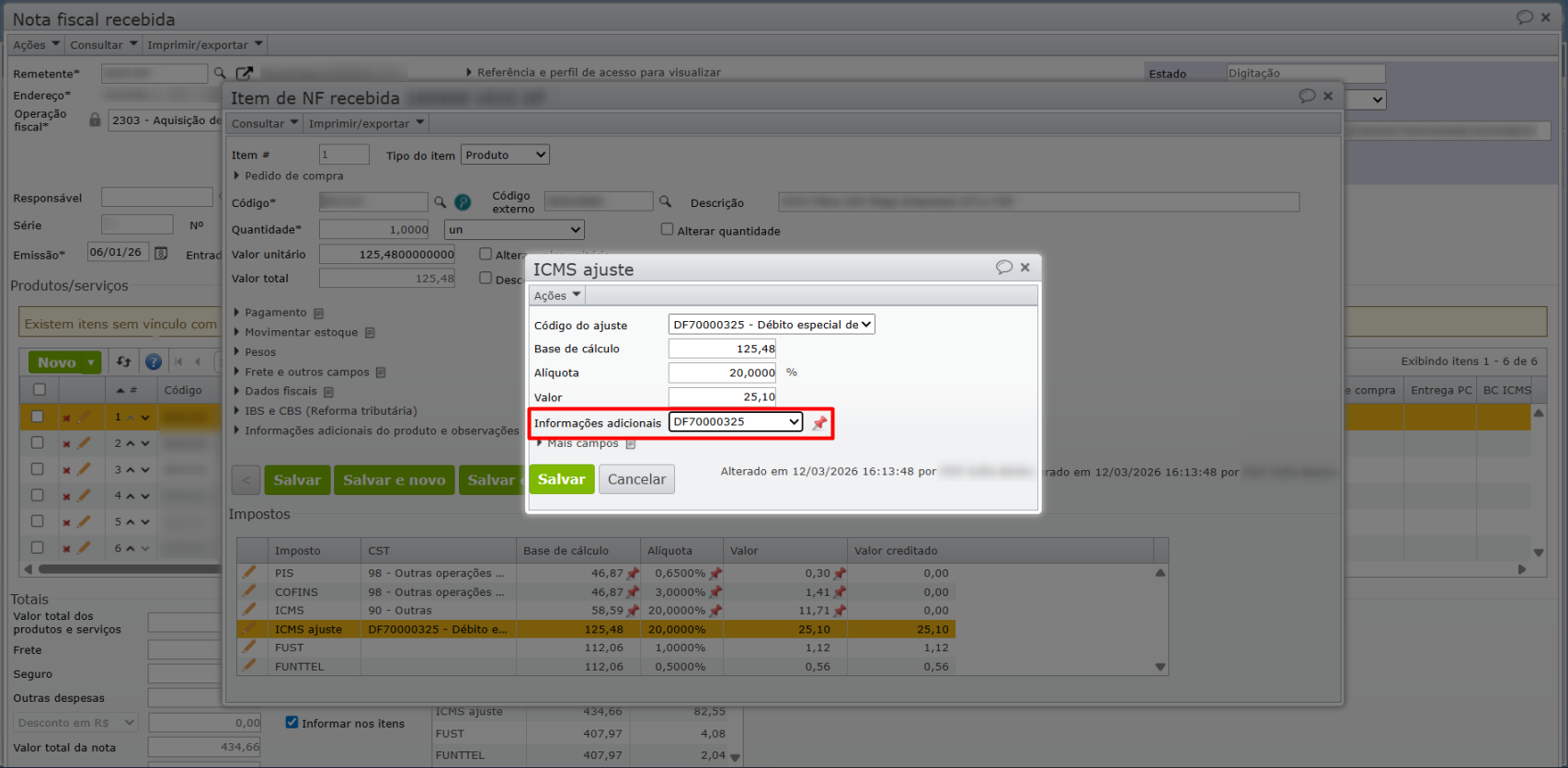Click the refresh icon in Produtos/serviços toolbar
Viewport: 1568px width, 768px height.
[124, 362]
